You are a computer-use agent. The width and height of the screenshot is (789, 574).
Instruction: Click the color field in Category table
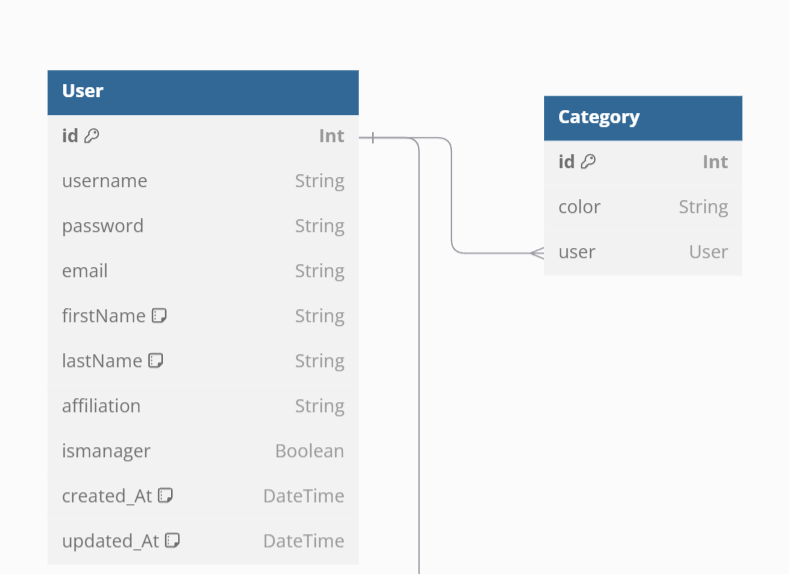642,207
